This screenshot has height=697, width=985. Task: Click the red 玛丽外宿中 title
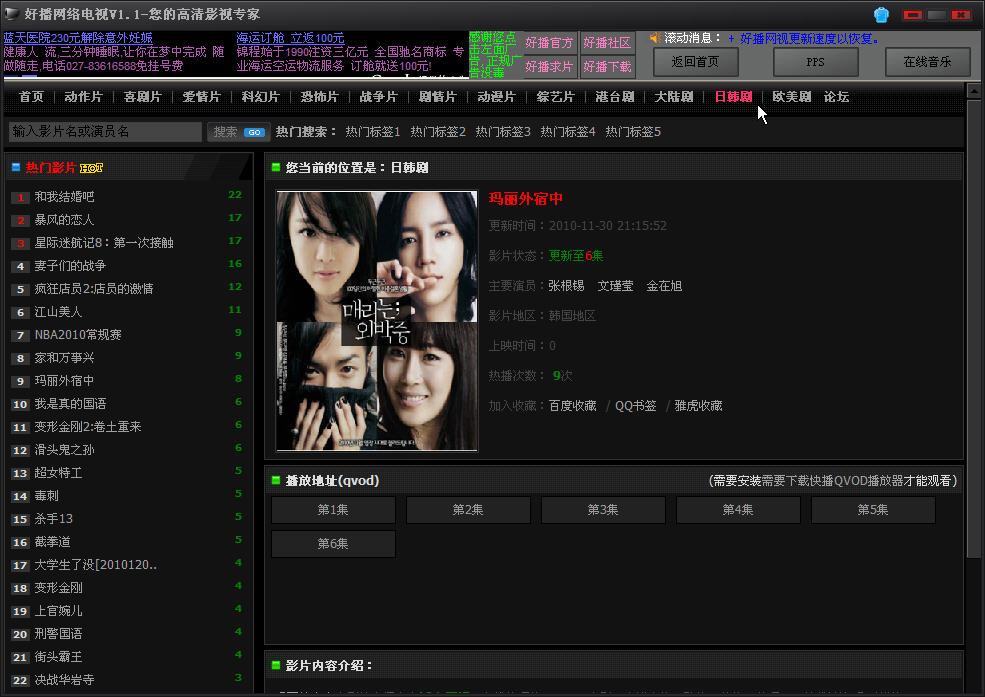tap(526, 199)
